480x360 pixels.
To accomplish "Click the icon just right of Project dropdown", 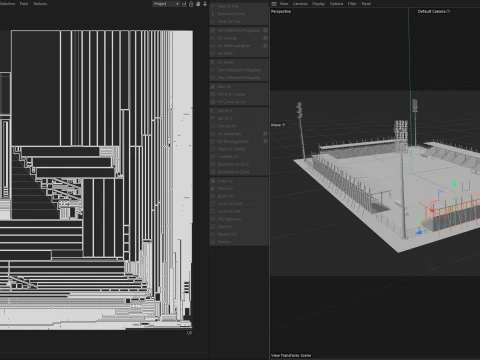I will click(x=184, y=4).
